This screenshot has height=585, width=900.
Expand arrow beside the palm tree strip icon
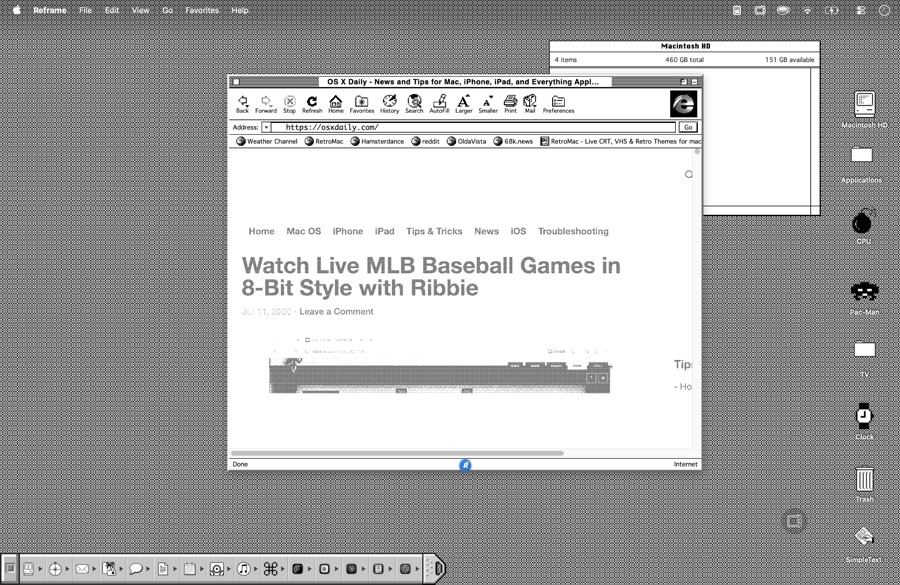(121, 569)
